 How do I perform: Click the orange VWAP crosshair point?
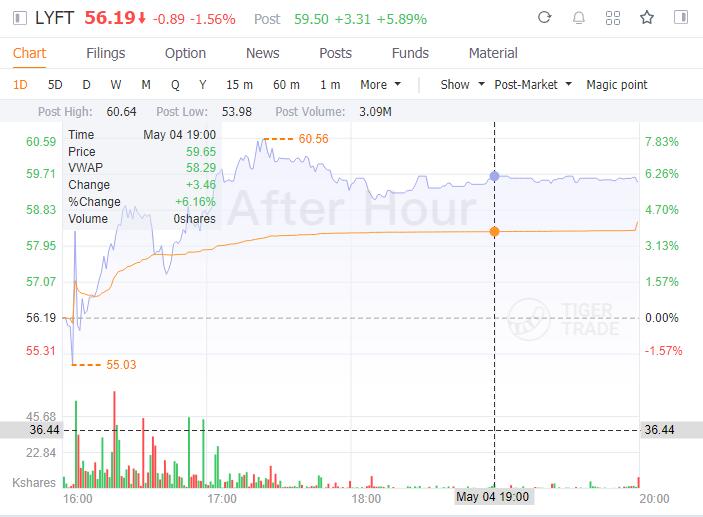(495, 231)
